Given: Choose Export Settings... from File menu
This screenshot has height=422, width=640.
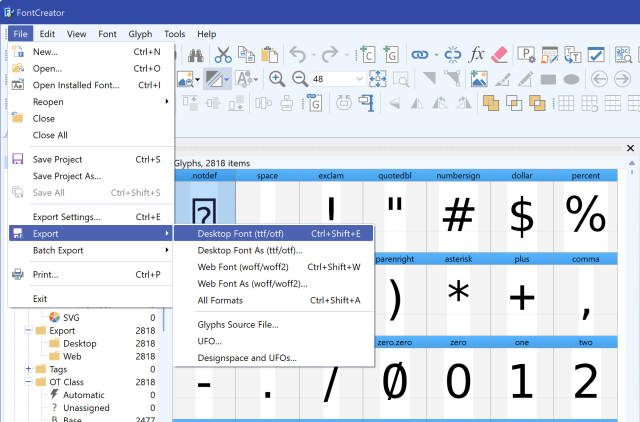Looking at the screenshot, I should (91, 217).
